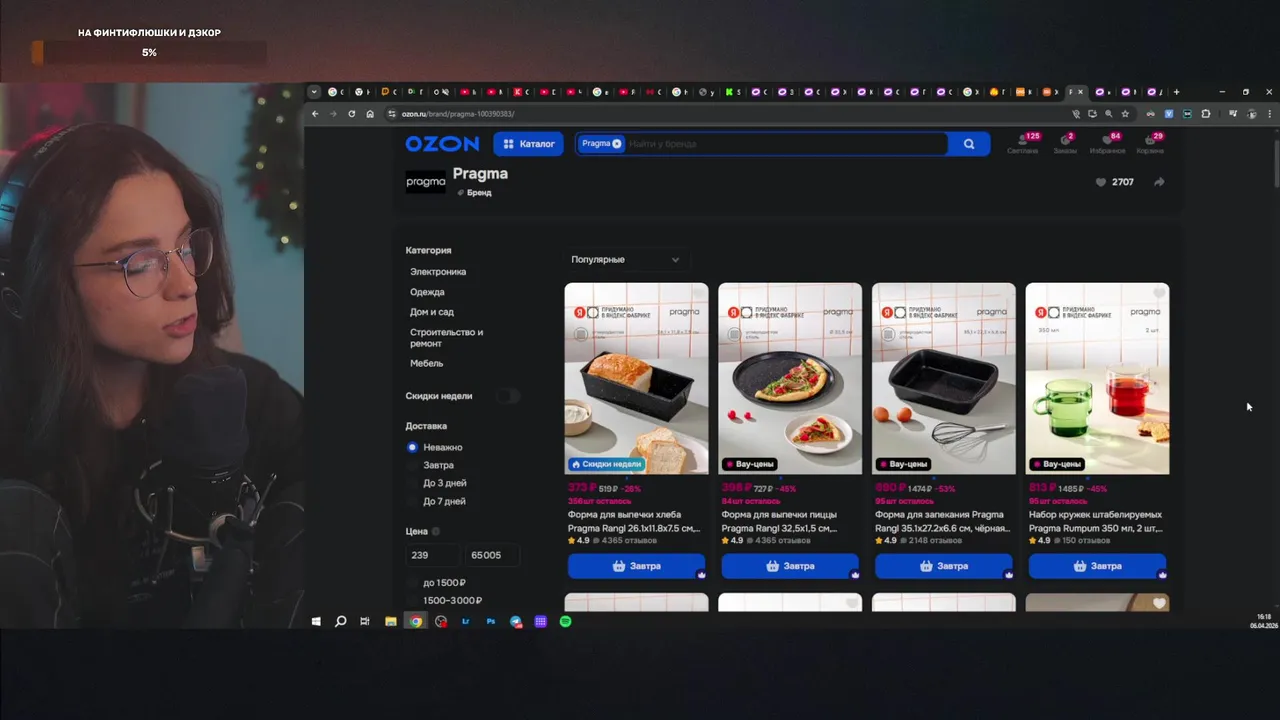Click the Найти у бренда search field
This screenshot has width=1280, height=720.
pos(785,144)
